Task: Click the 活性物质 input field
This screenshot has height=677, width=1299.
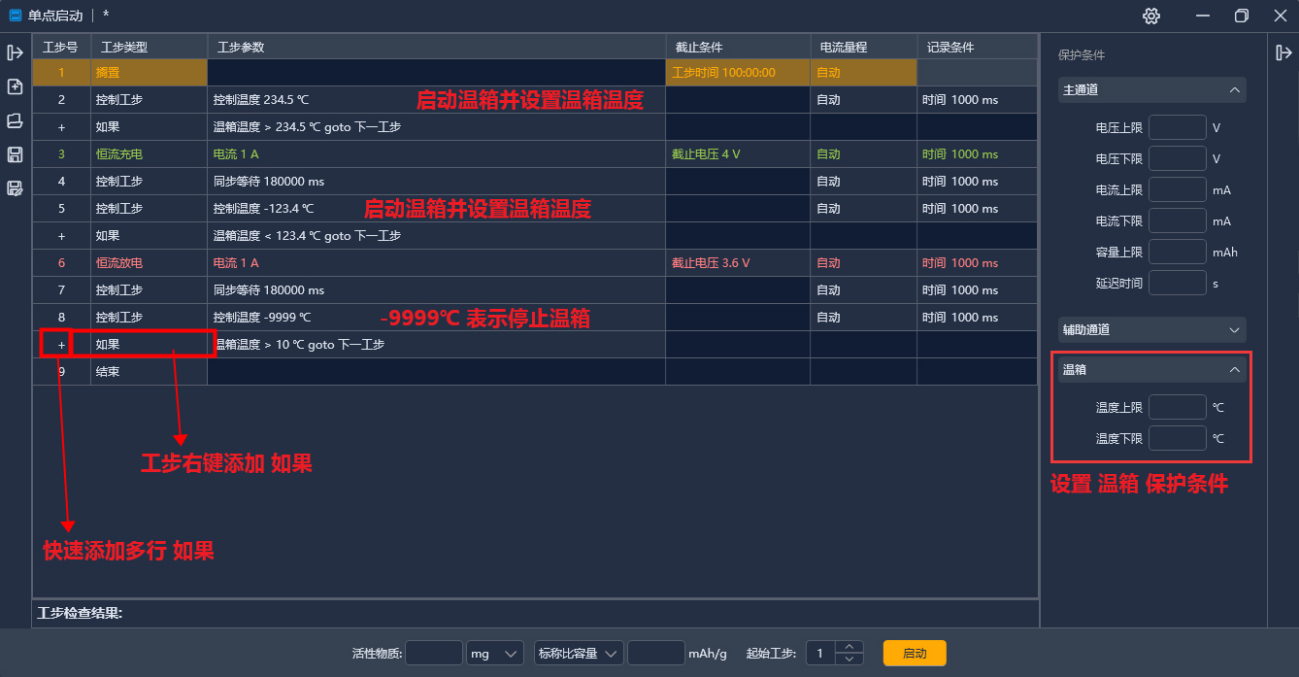Action: (433, 652)
